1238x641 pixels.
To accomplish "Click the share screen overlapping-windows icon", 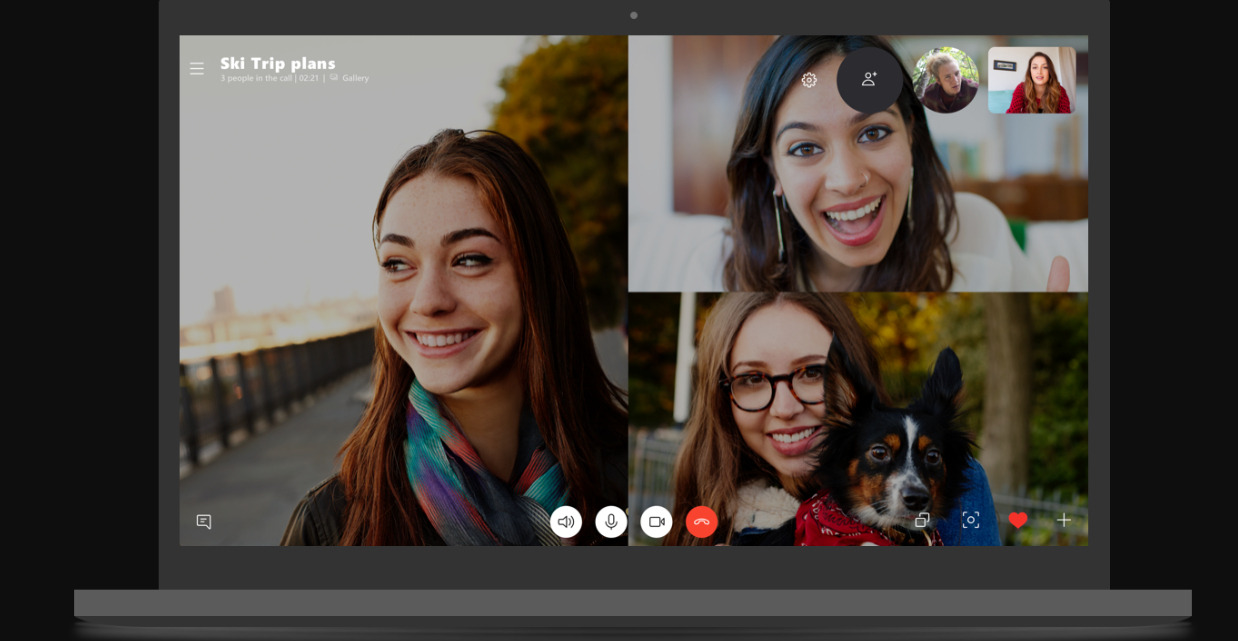I will (922, 520).
